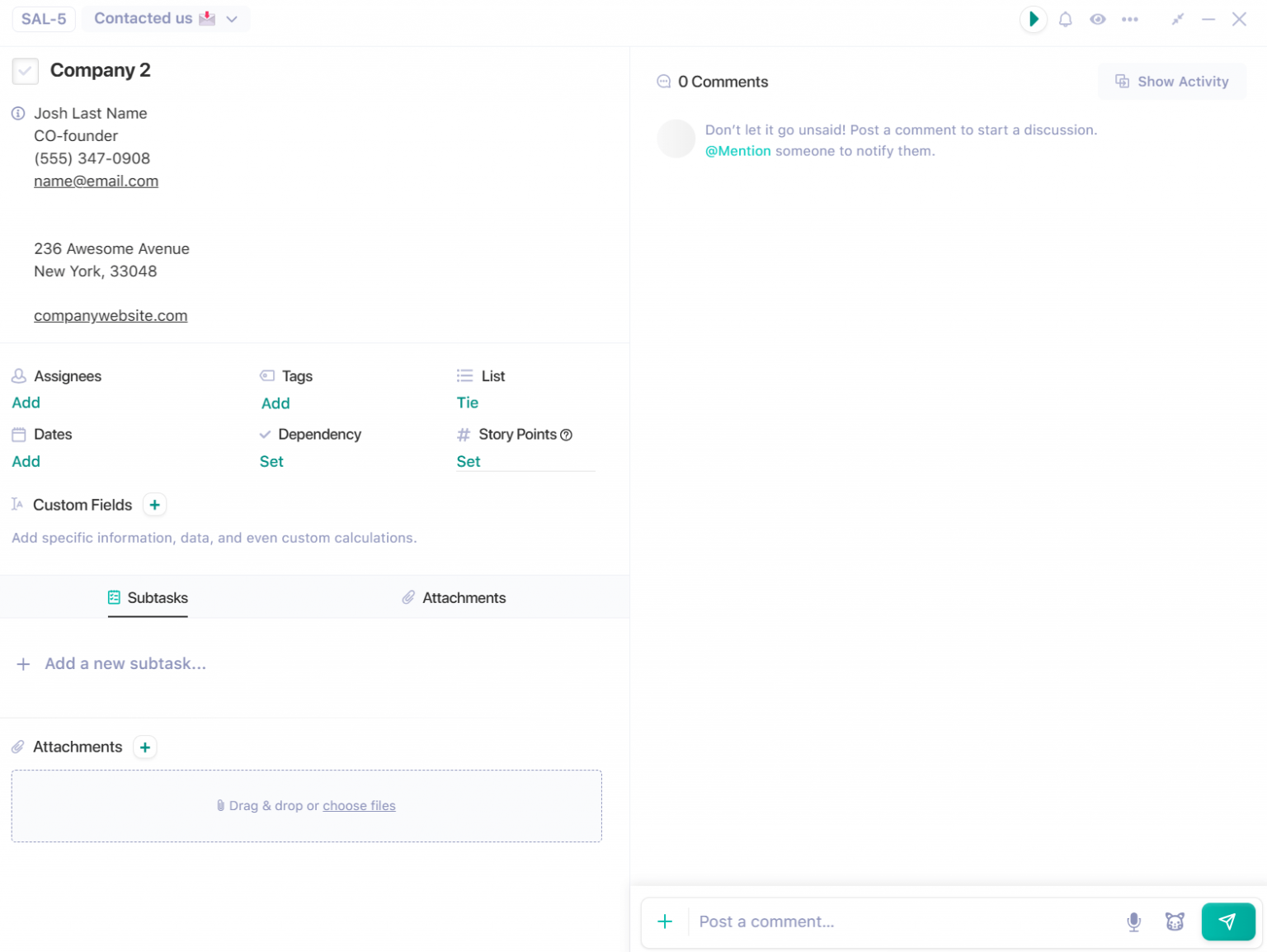
Task: Click the Show Activity button
Action: point(1172,81)
